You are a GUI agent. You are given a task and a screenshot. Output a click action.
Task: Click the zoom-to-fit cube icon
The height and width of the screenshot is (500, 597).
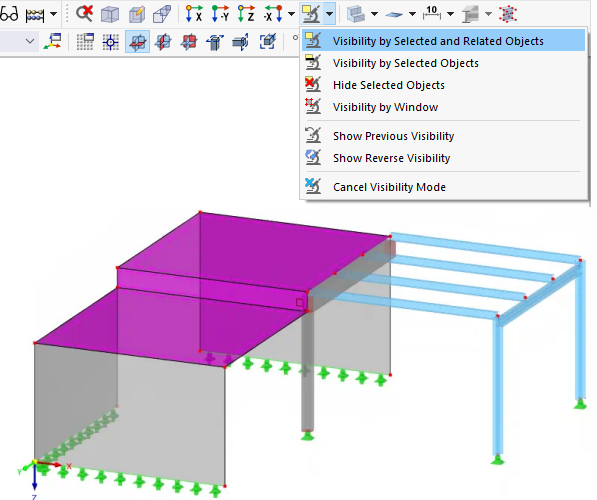(x=268, y=42)
